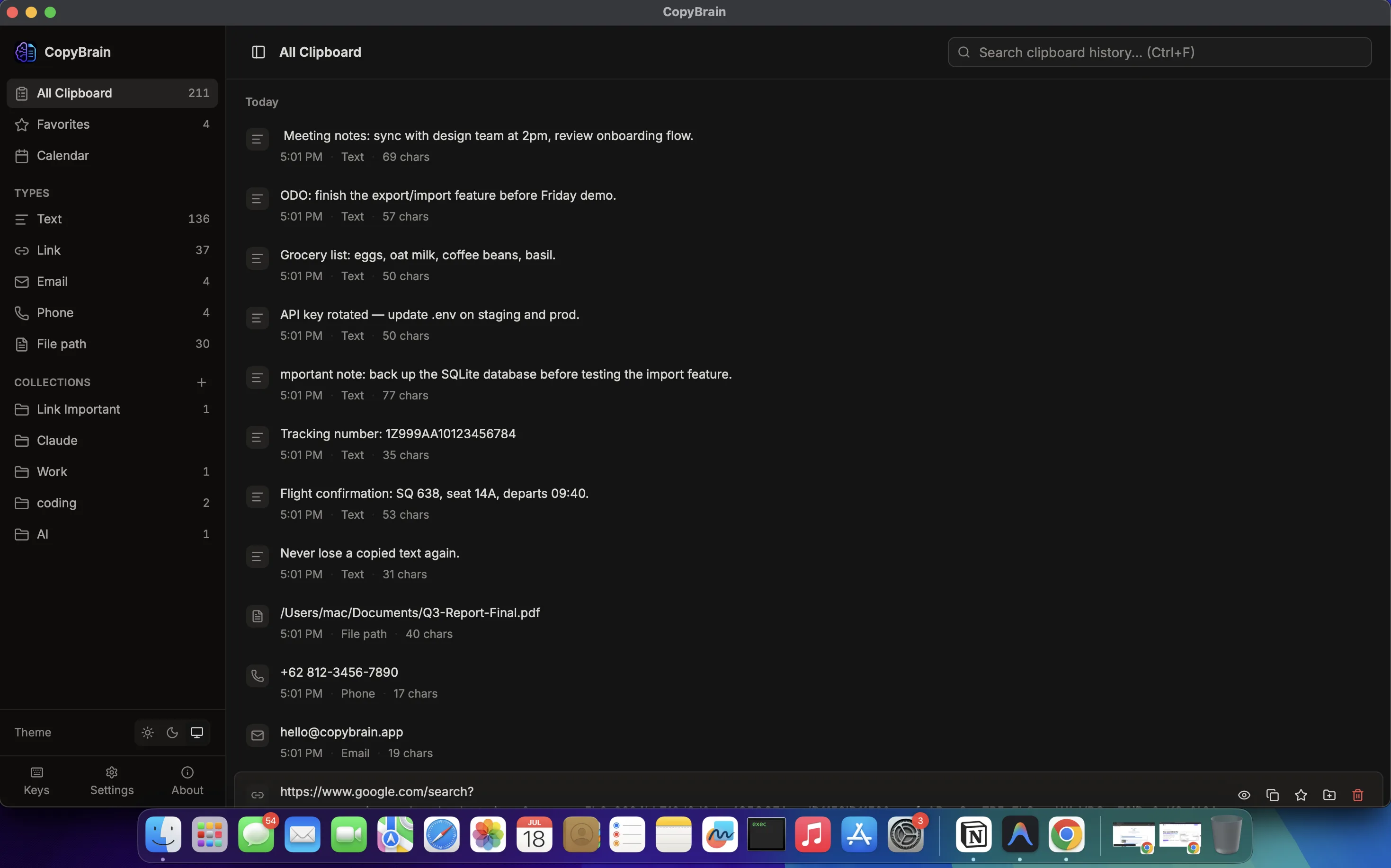1391x868 pixels.
Task: Click the envelope icon beside hello@copybrain.app
Action: 257,736
